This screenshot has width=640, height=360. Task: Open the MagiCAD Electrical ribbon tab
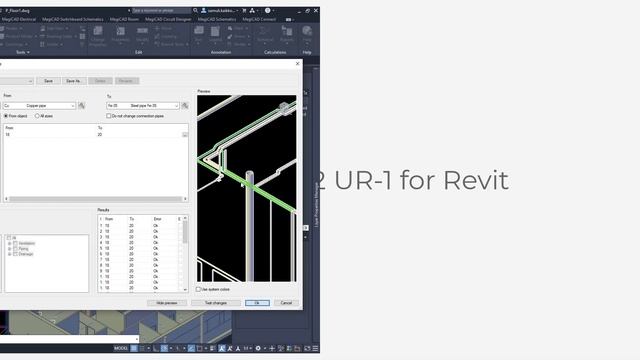coord(18,19)
